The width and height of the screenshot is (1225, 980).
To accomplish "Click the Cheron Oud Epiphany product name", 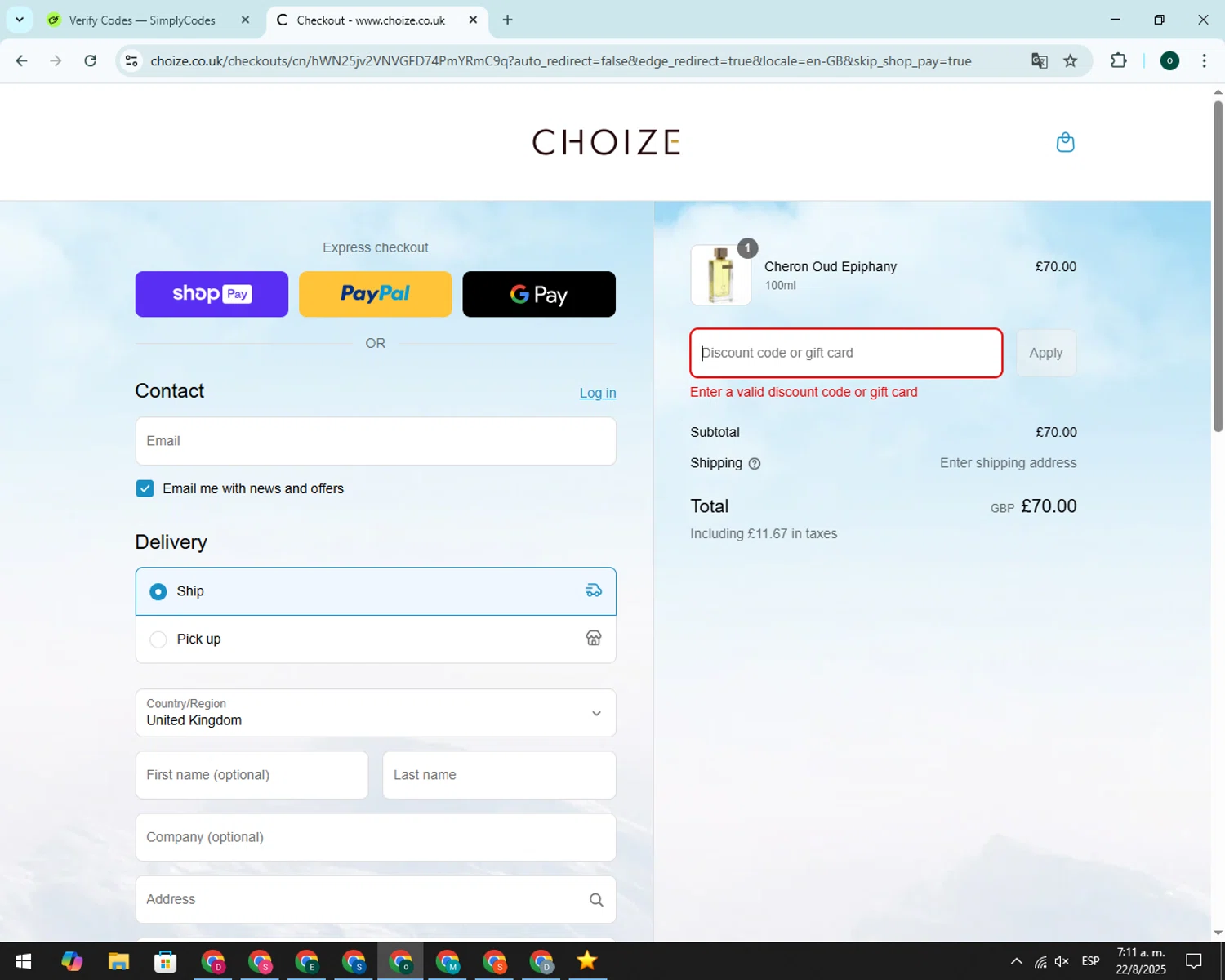I will pos(831,267).
